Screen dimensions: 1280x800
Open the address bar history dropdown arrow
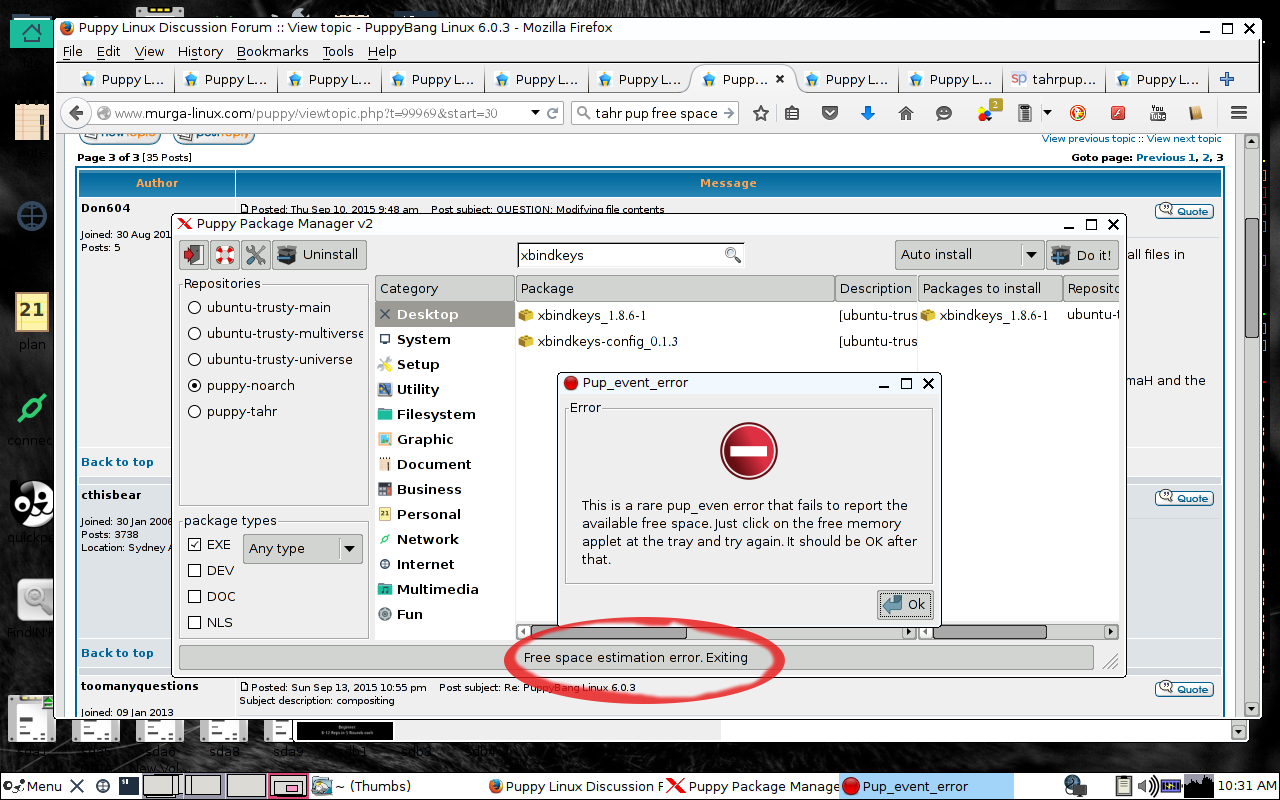(536, 113)
